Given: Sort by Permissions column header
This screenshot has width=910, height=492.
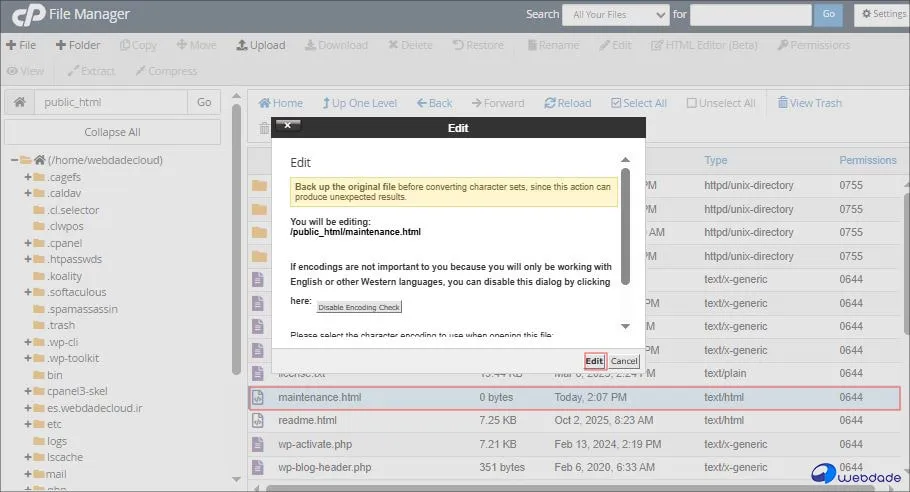Looking at the screenshot, I should point(867,160).
